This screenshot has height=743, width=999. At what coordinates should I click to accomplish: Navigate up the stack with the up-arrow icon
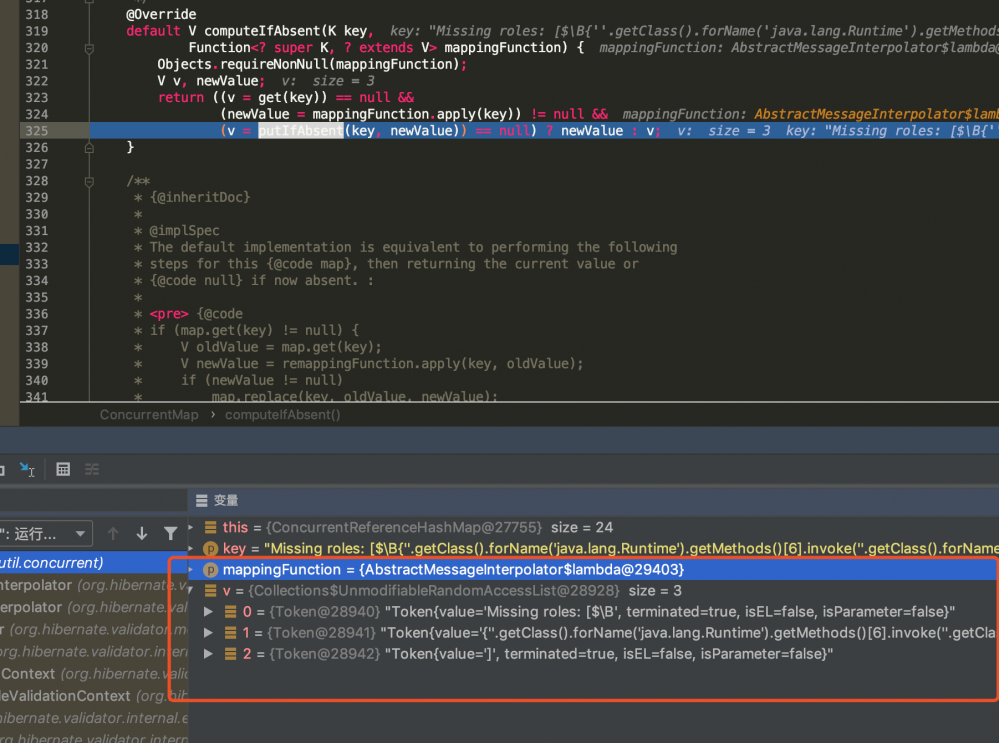tap(113, 533)
